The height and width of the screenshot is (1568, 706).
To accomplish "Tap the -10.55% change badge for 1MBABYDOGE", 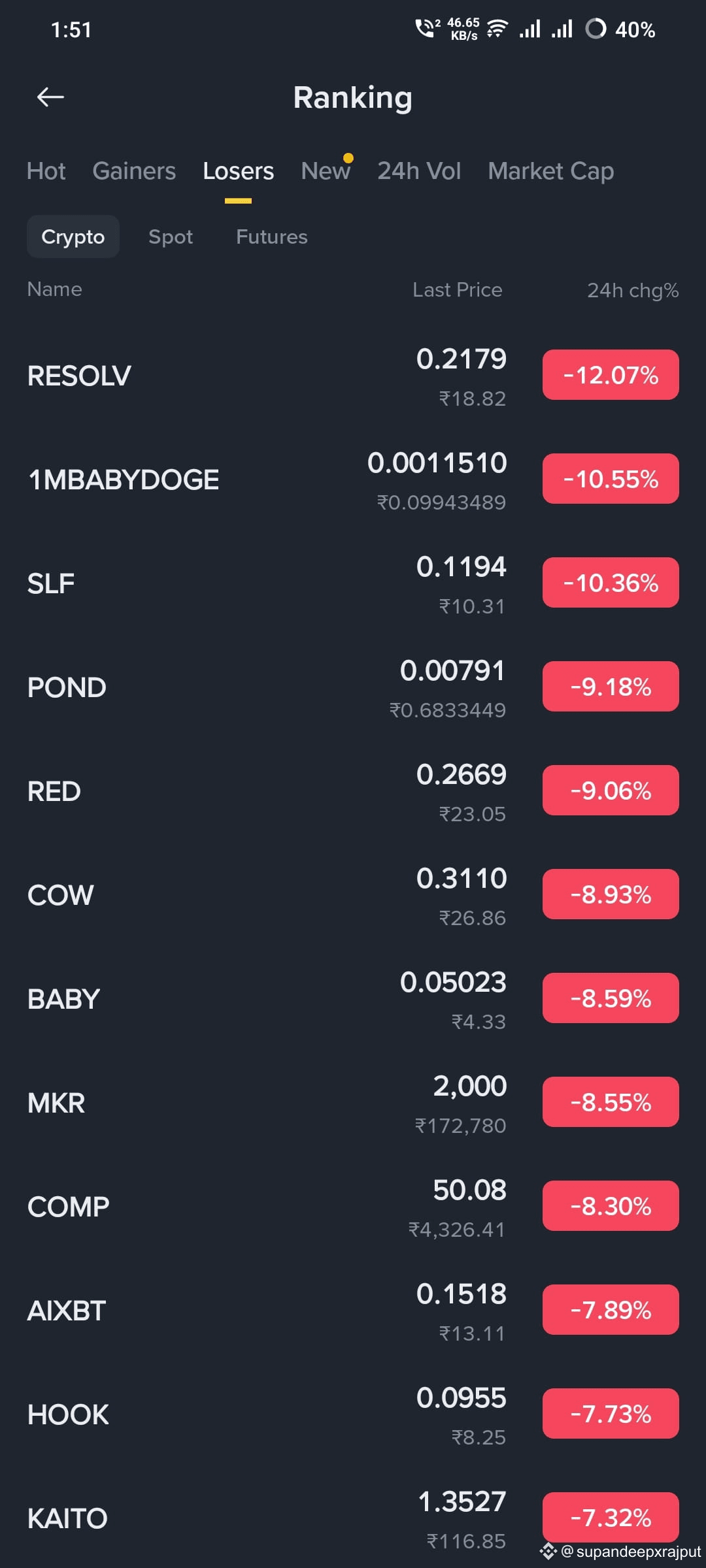I will pyautogui.click(x=611, y=479).
